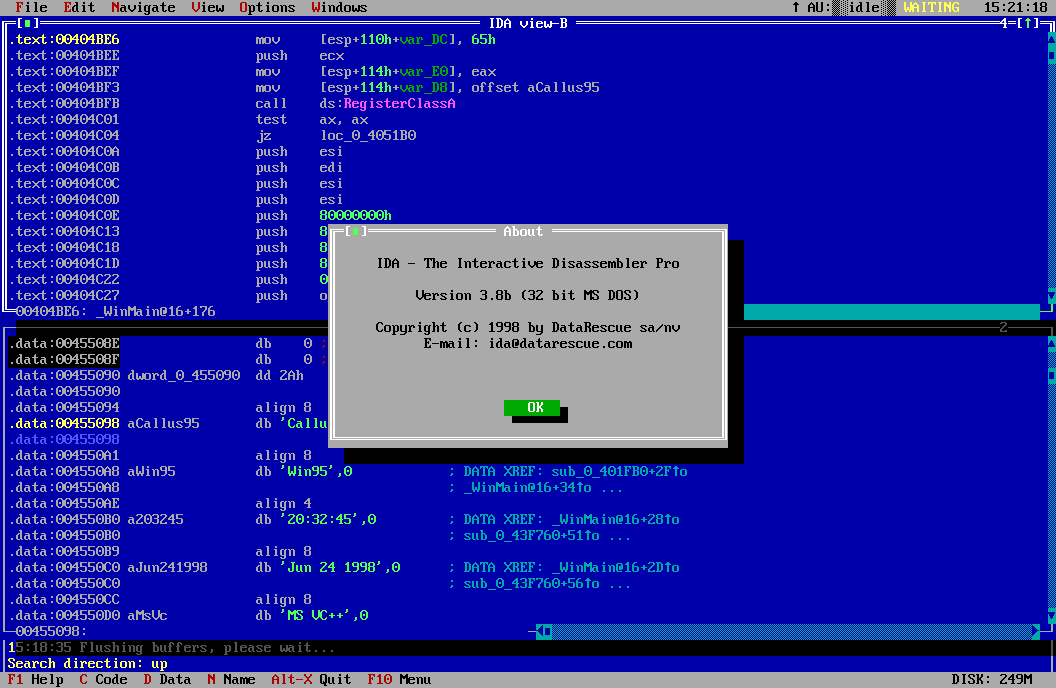Click F10 Menu in the bottom bar
The width and height of the screenshot is (1056, 688).
(x=399, y=679)
